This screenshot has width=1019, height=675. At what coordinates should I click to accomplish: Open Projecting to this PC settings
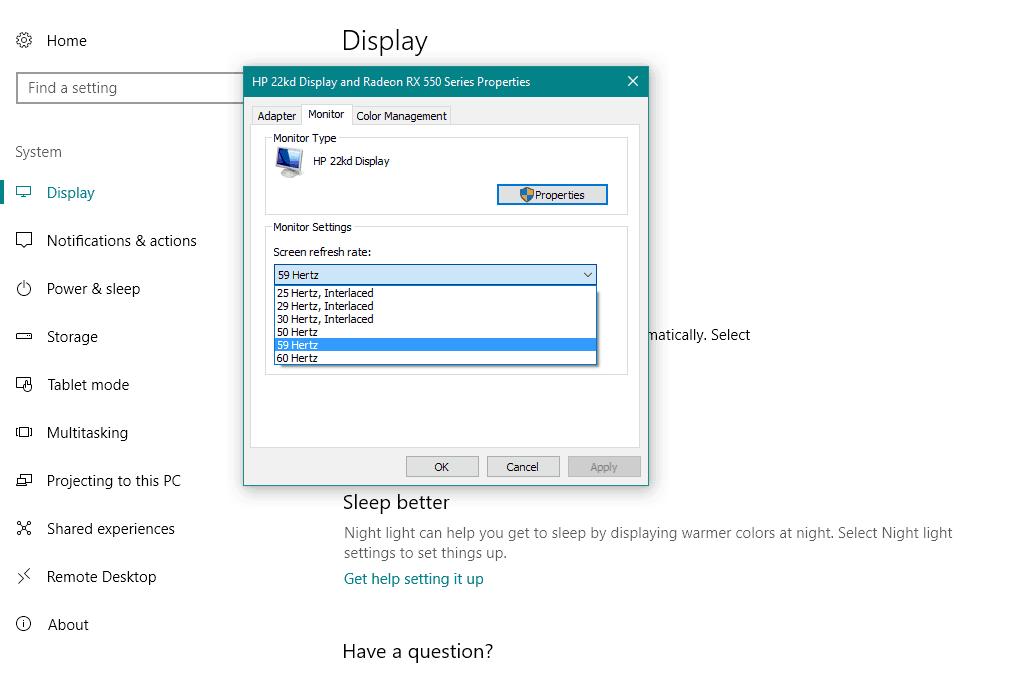[114, 481]
